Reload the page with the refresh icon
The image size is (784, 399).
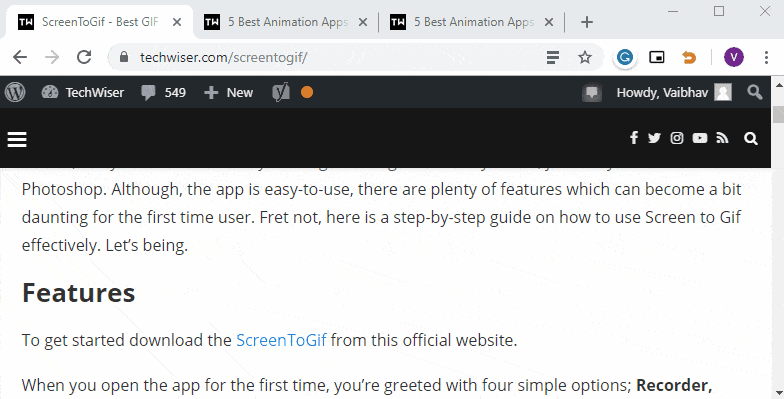[84, 57]
